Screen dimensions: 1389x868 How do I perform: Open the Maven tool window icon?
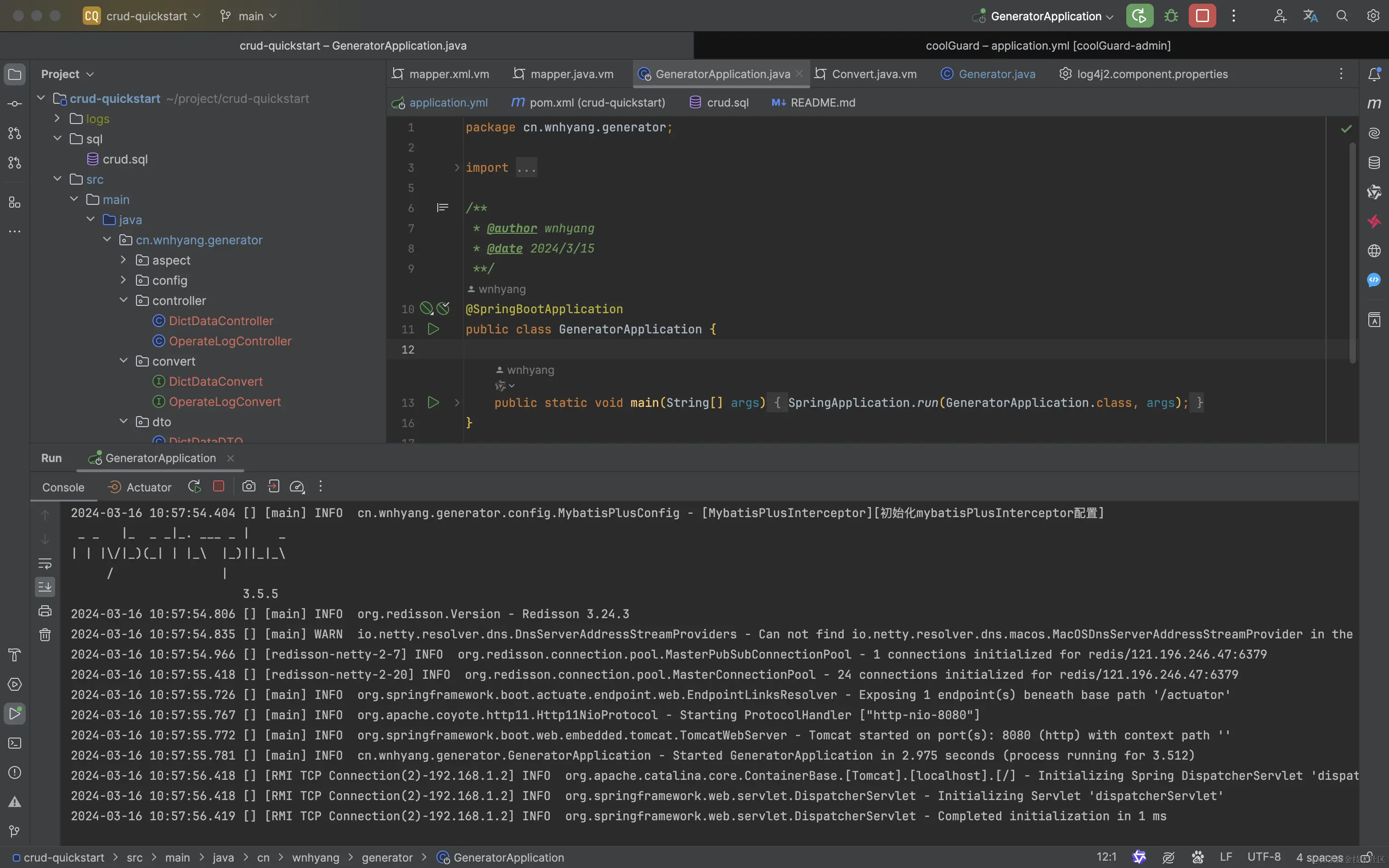1374,103
